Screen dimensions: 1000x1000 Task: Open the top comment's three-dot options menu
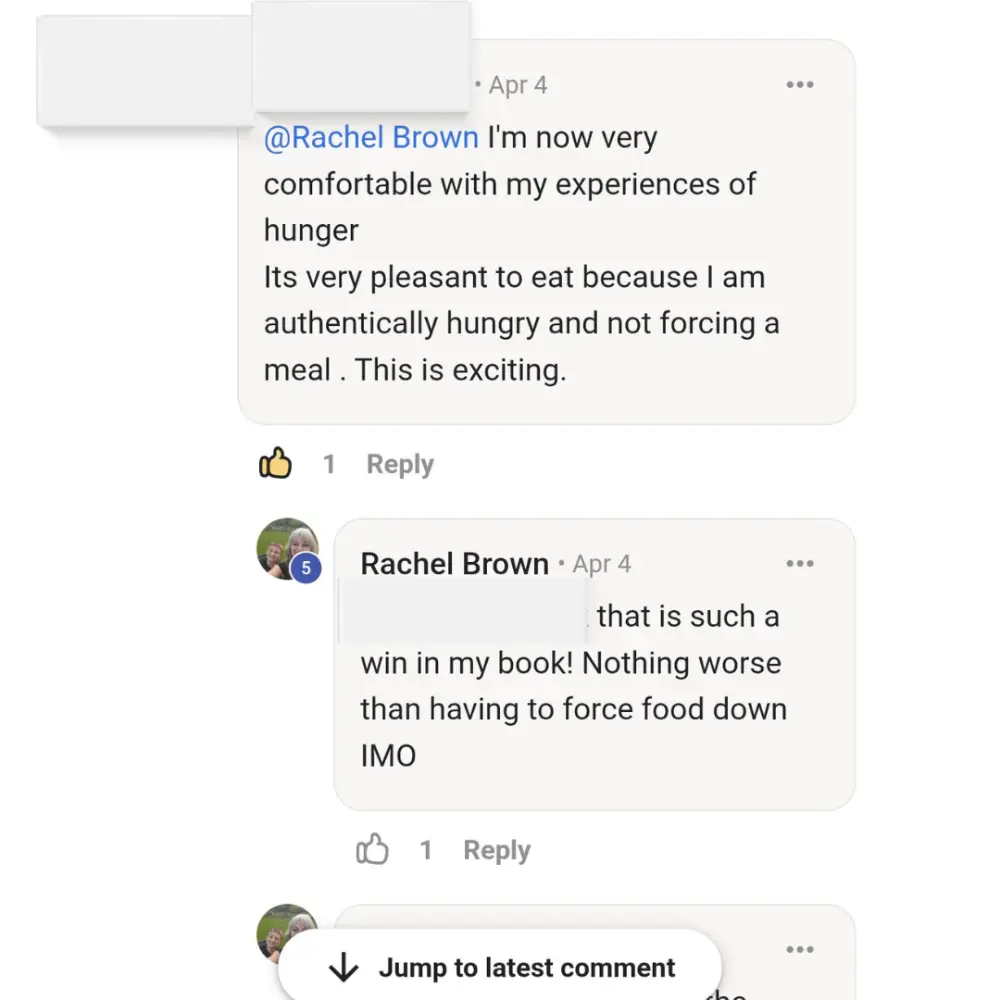tap(799, 85)
